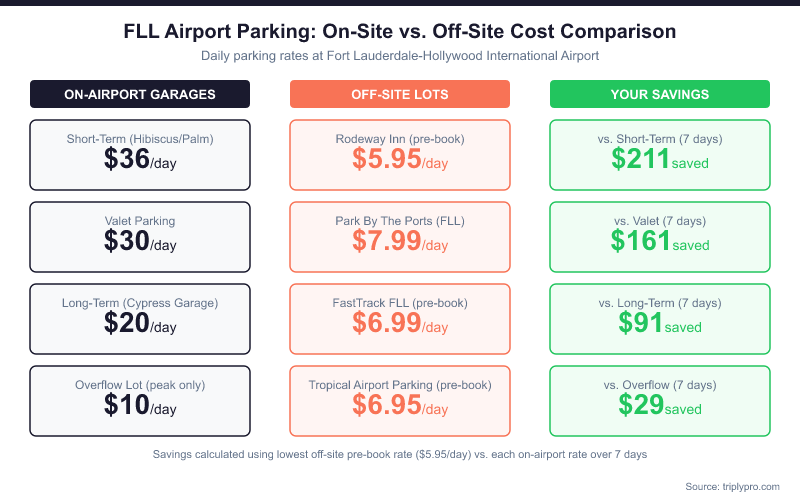
Task: Select the Overflow Lot peak-only card
Action: pos(140,401)
